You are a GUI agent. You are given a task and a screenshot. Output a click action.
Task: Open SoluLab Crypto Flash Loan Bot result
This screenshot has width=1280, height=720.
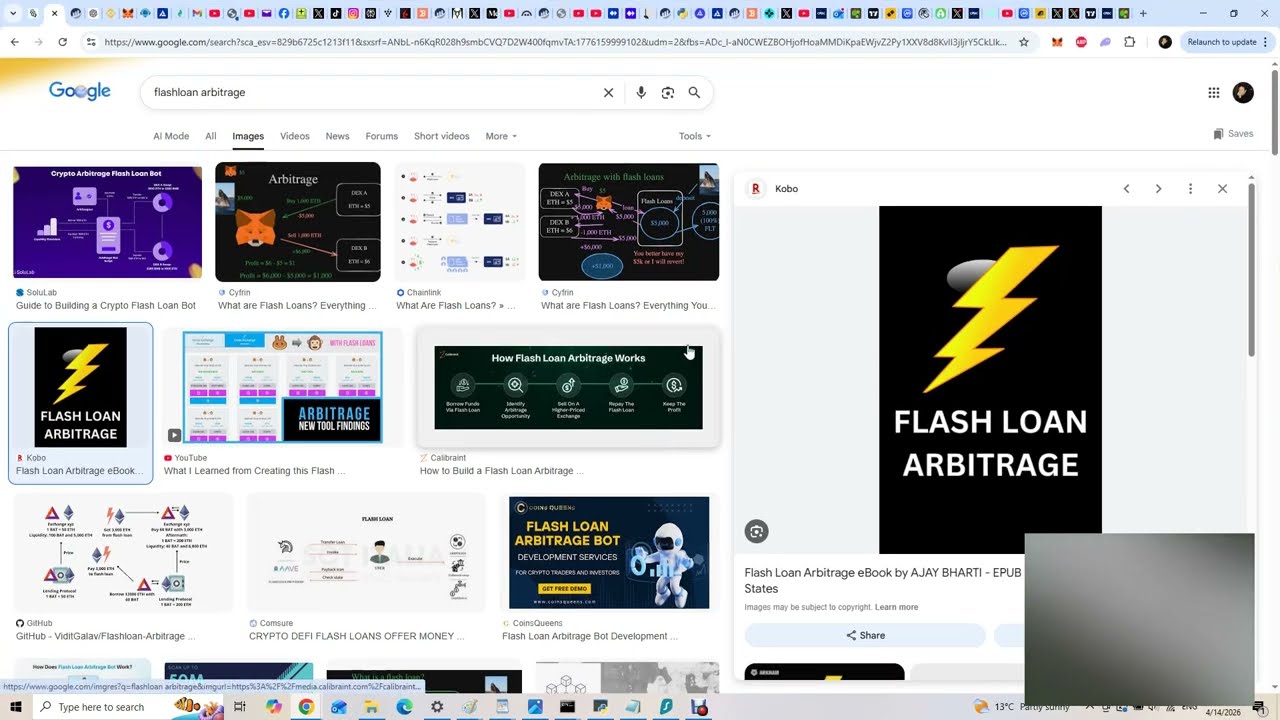click(x=105, y=305)
